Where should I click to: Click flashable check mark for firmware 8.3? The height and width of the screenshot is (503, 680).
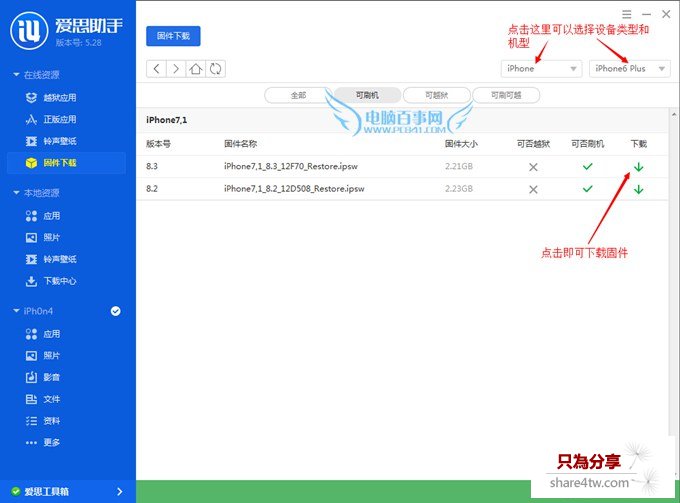tap(588, 167)
